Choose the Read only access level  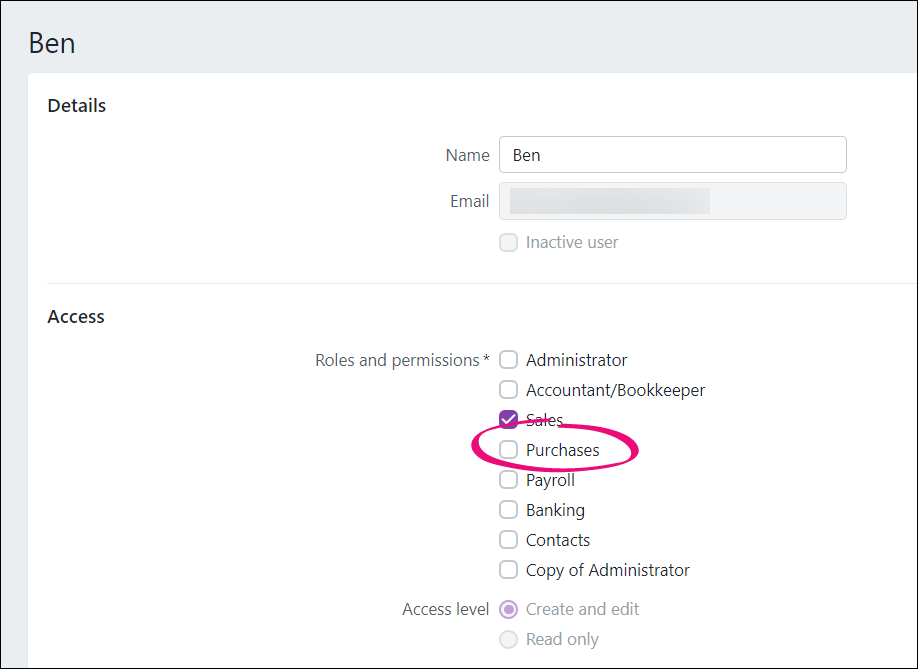508,639
